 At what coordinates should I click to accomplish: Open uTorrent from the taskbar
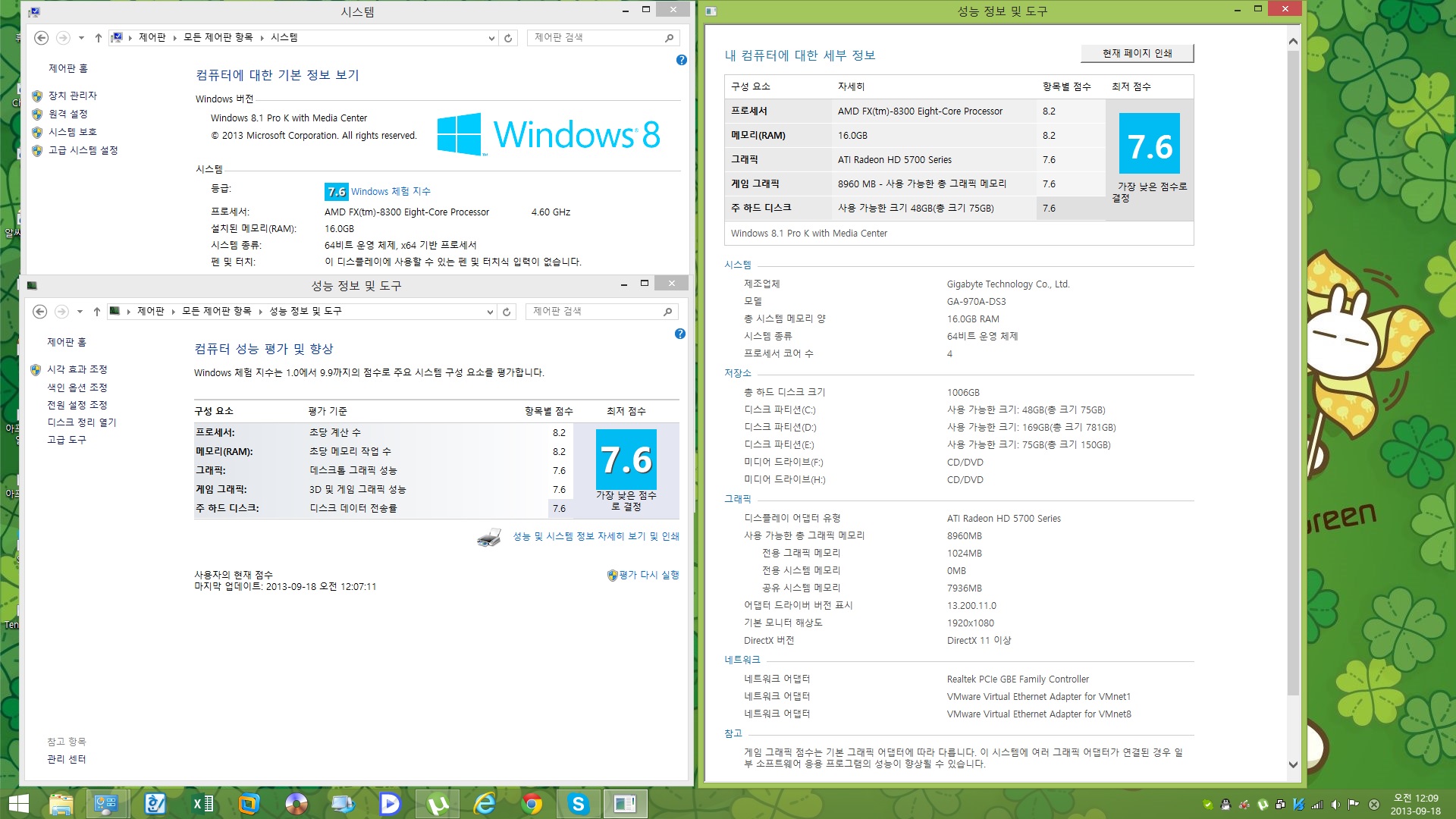tap(438, 804)
